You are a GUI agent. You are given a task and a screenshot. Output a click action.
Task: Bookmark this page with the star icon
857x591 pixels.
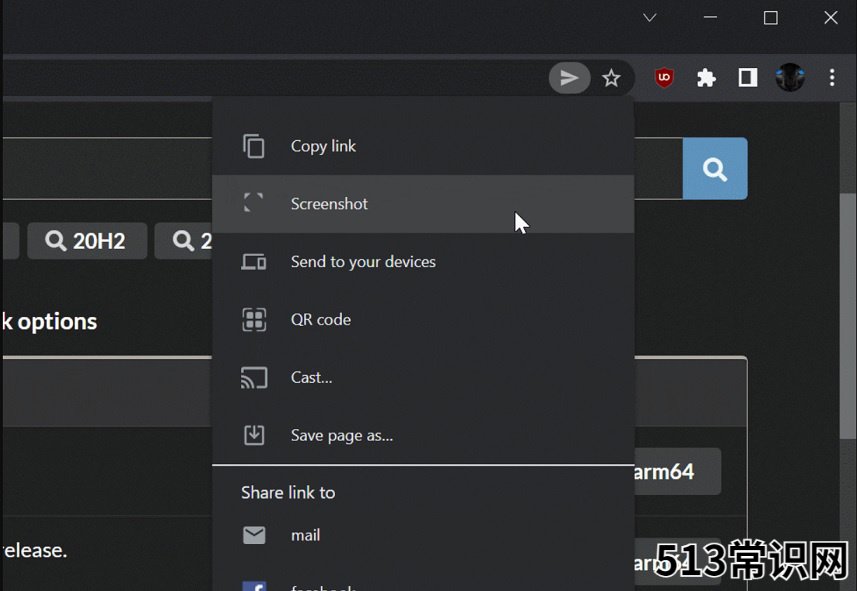(x=611, y=78)
